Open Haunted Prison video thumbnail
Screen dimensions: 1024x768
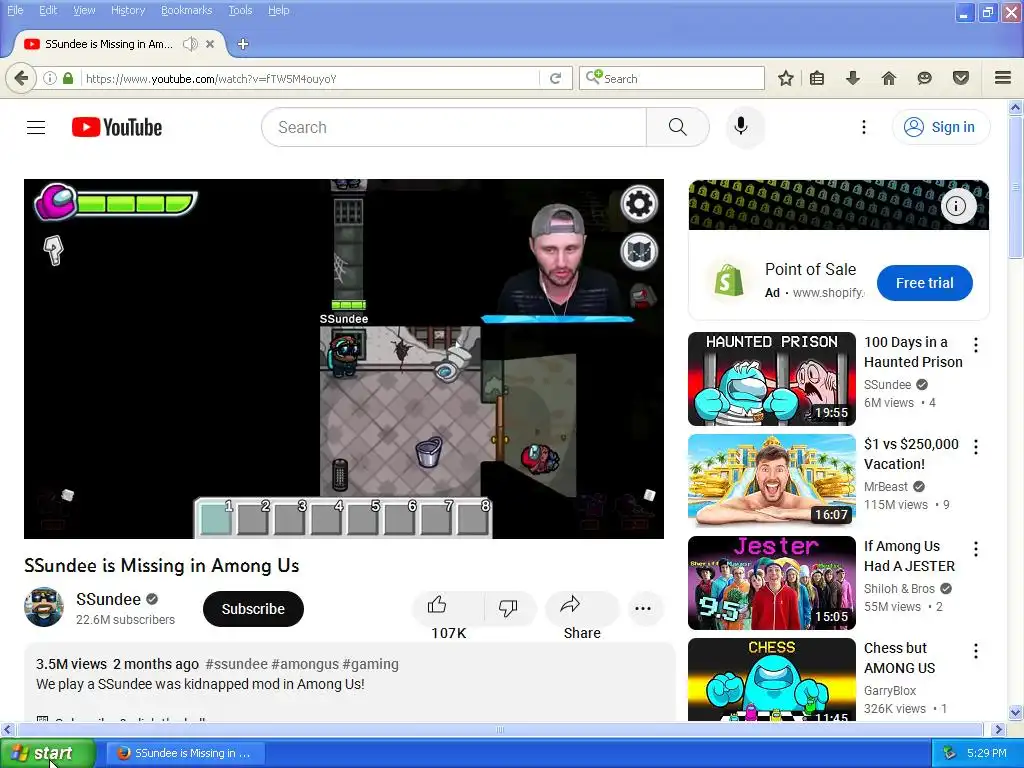772,379
